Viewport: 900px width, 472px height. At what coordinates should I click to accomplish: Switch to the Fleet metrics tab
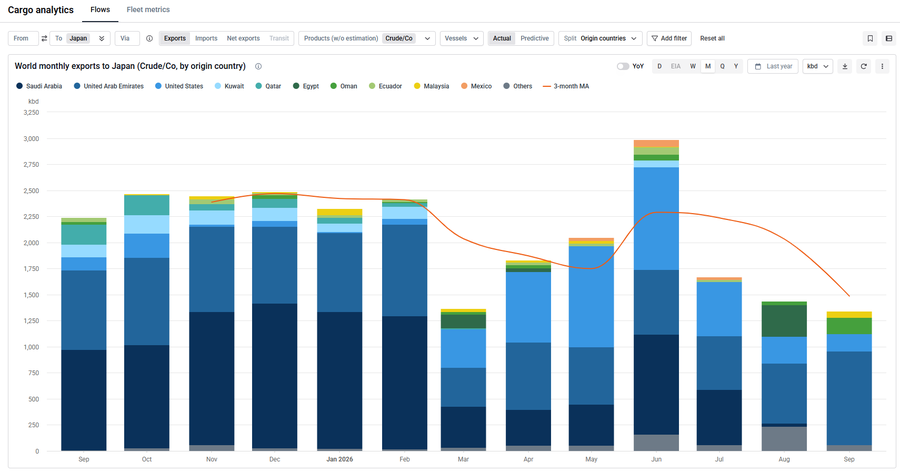coord(148,10)
